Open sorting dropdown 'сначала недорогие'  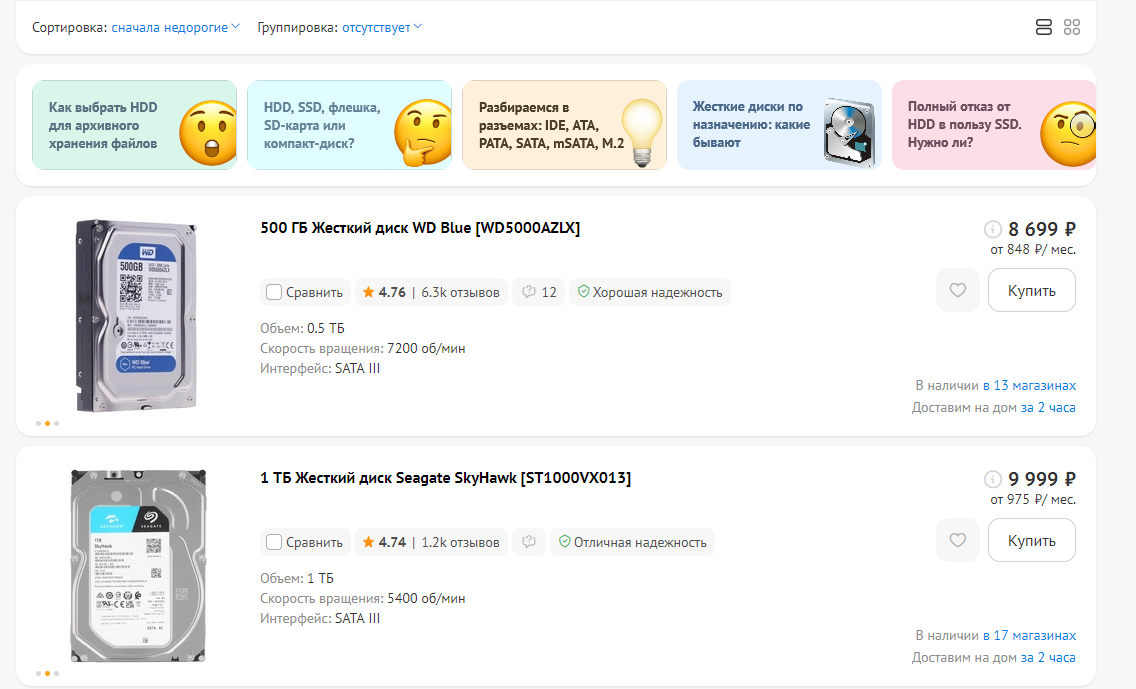click(175, 28)
